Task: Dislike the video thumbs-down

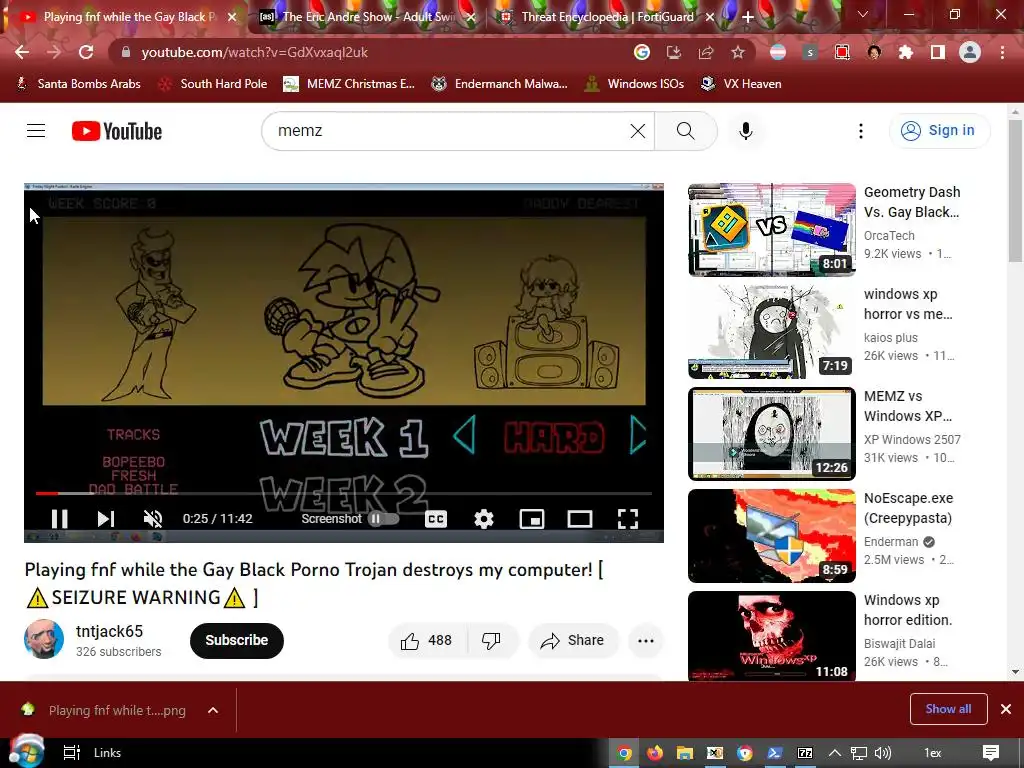Action: tap(492, 641)
